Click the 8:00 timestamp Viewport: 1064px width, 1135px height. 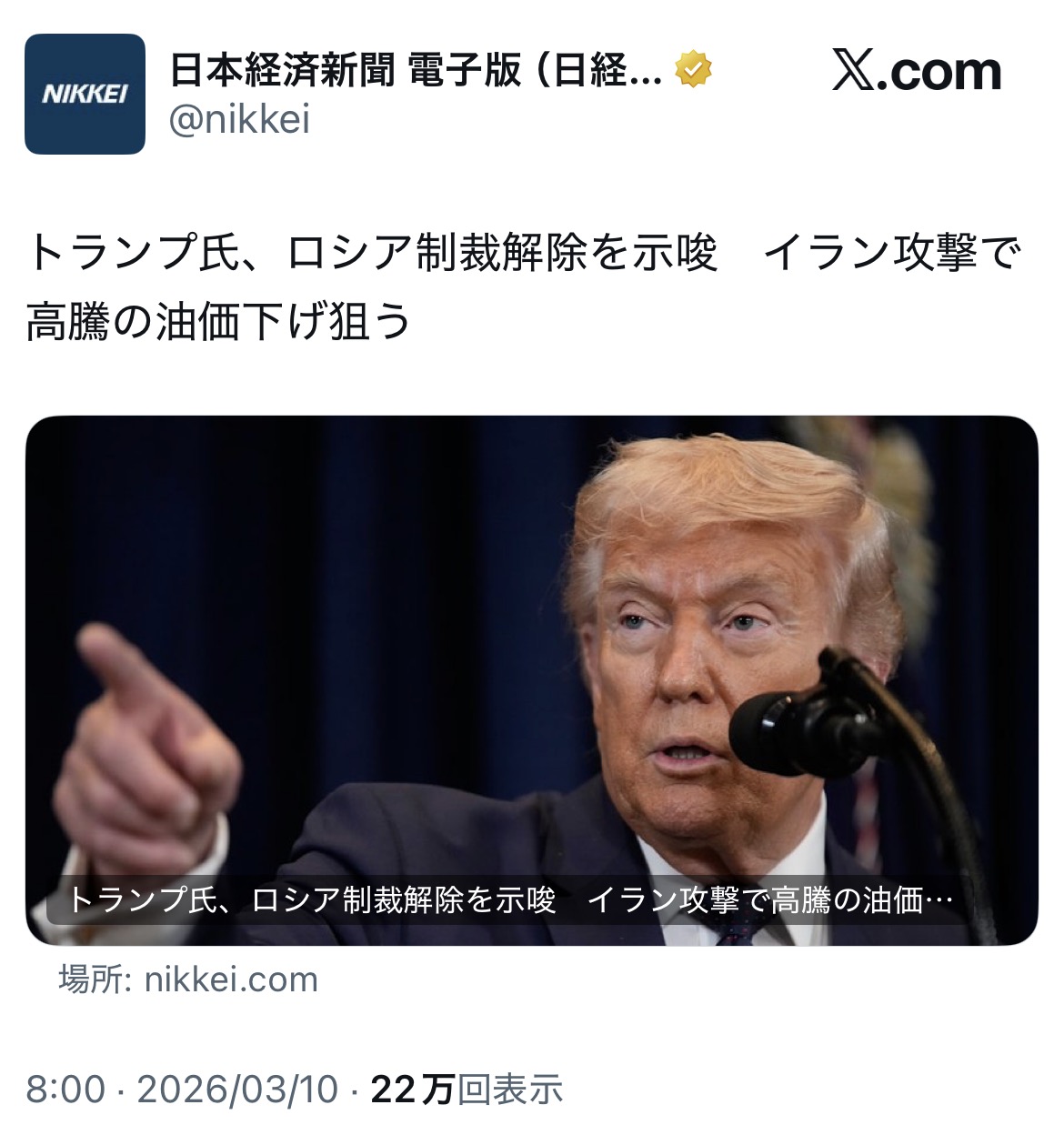point(65,1089)
